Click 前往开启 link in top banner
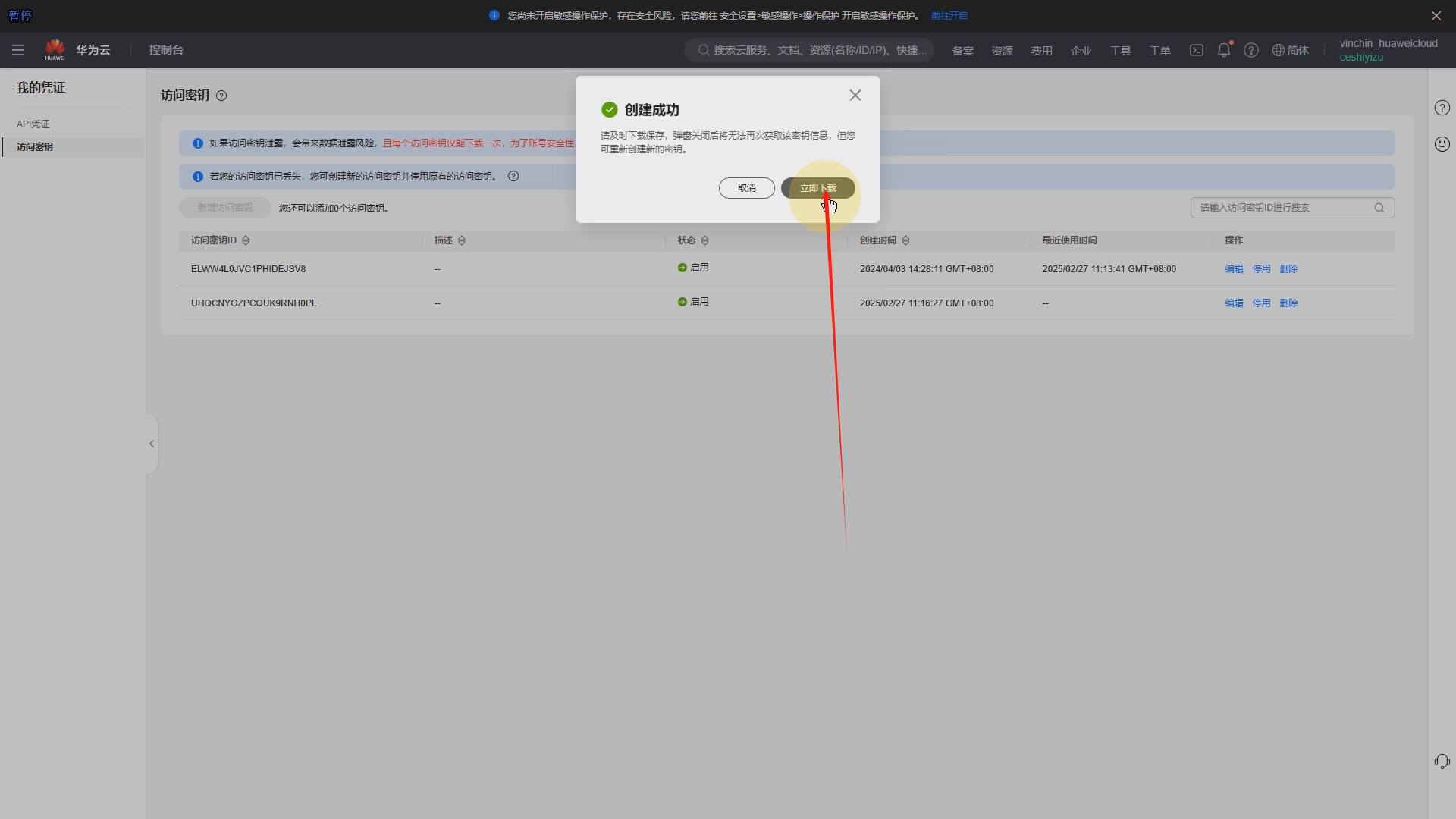The width and height of the screenshot is (1456, 819). click(949, 16)
